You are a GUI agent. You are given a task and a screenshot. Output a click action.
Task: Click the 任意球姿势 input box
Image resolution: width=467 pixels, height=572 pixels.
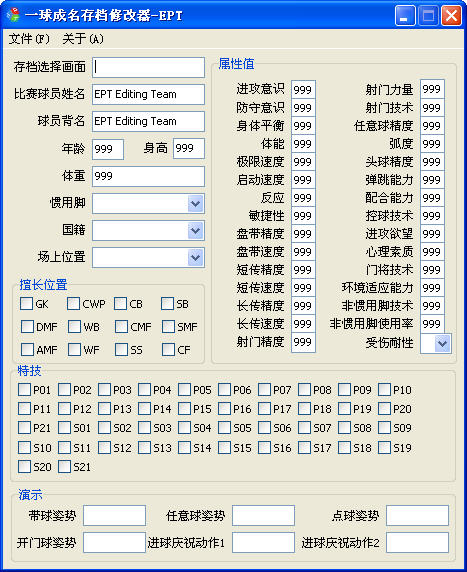point(263,515)
